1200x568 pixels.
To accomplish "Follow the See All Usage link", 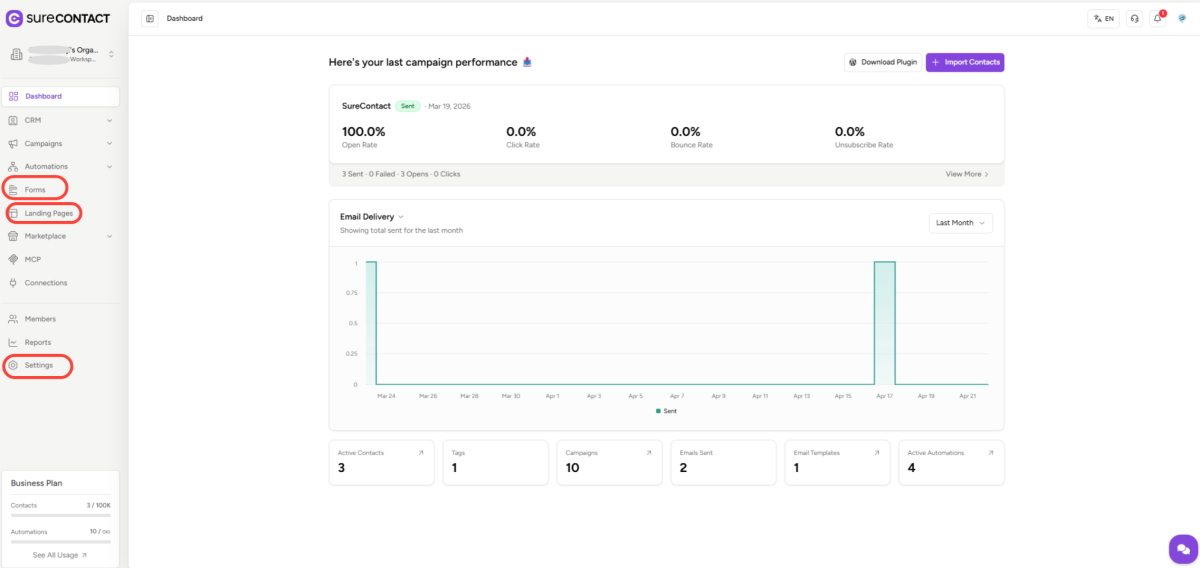I will point(60,555).
